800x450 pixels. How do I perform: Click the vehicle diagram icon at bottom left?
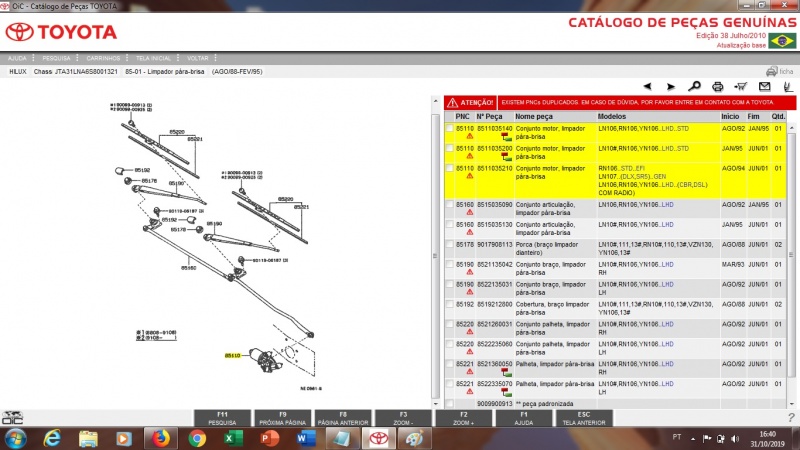(12, 417)
